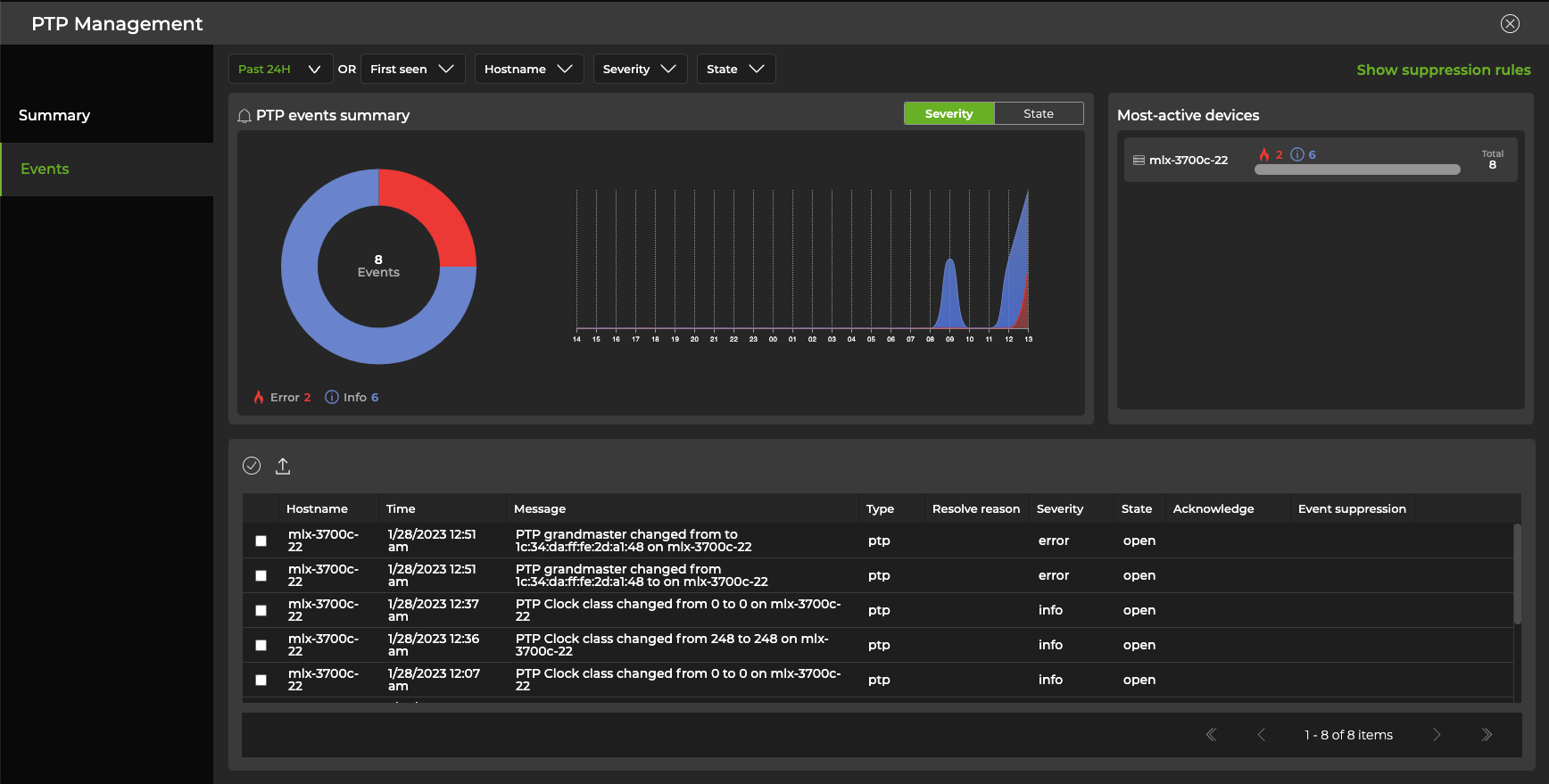
Task: Open Show suppression rules link
Action: 1443,70
